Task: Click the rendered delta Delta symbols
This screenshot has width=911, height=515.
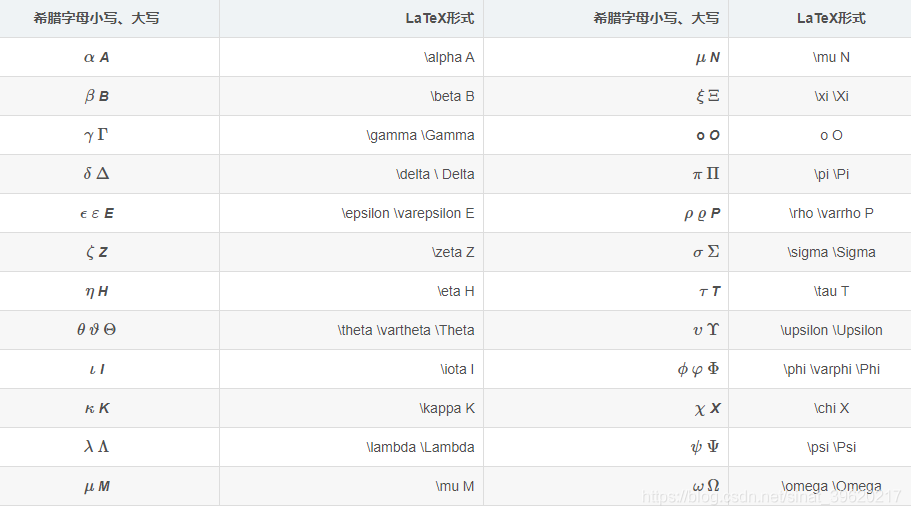Action: pyautogui.click(x=96, y=174)
